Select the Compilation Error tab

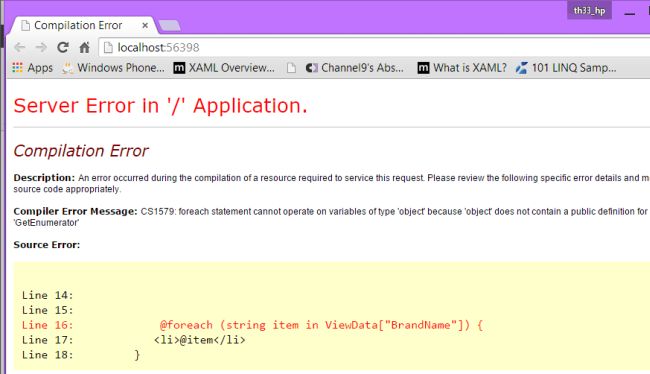point(83,25)
